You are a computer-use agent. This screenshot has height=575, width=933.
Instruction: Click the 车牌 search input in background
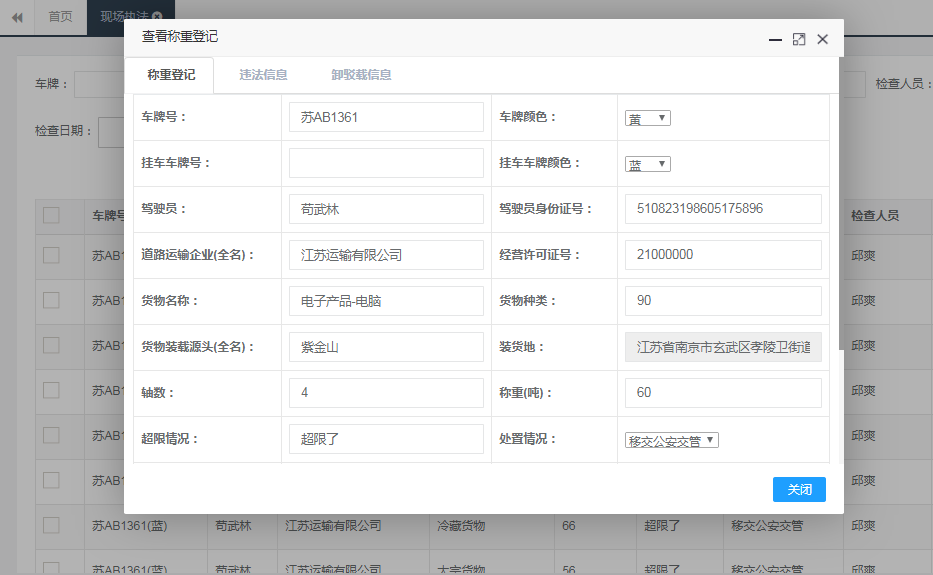(99, 85)
